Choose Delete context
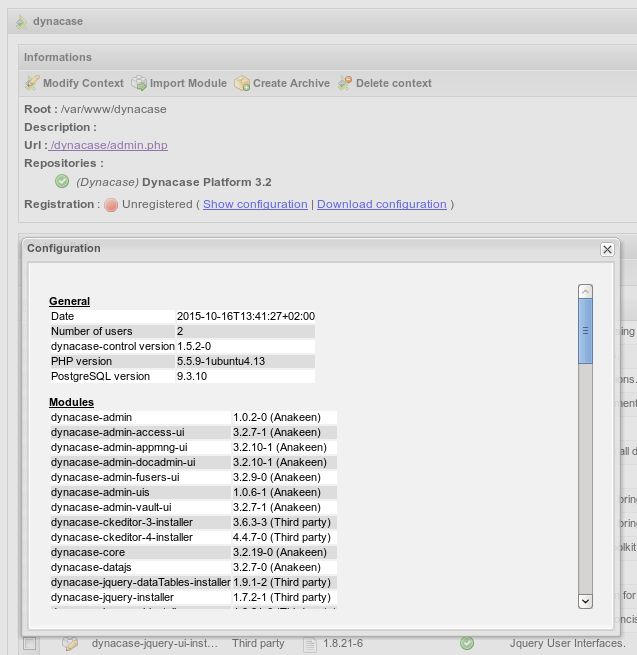Screen dimensions: 637x655 (385, 83)
